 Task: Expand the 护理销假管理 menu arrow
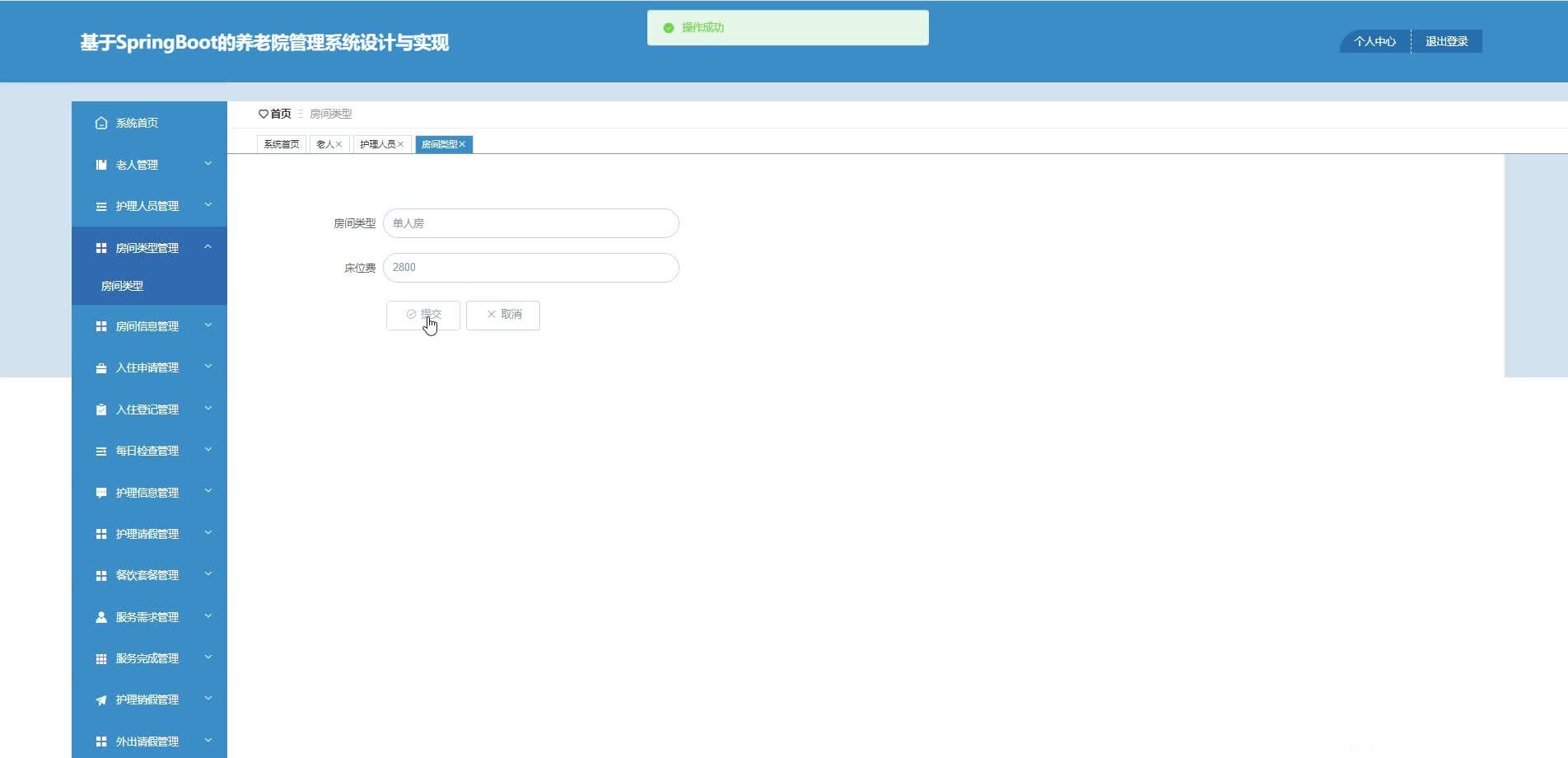click(208, 699)
